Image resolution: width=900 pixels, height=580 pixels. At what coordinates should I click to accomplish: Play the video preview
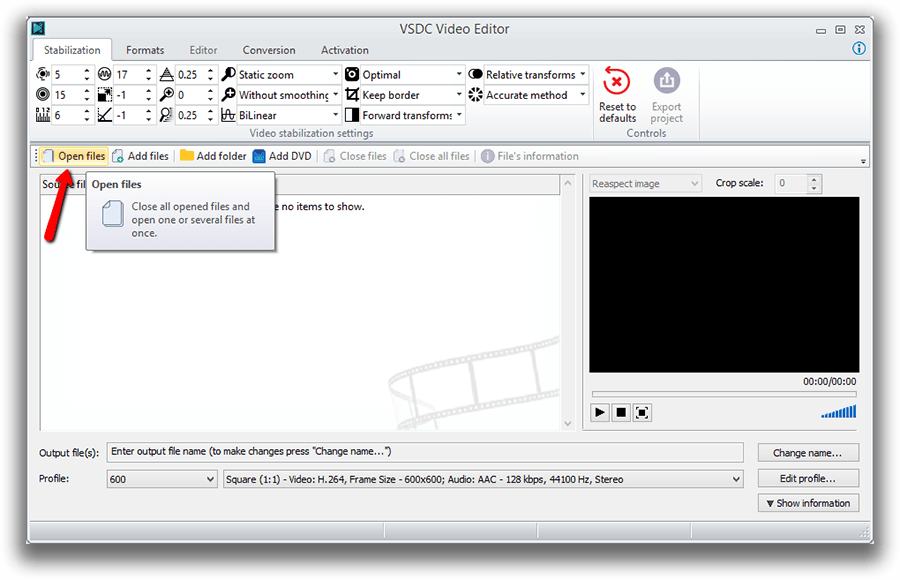click(600, 412)
